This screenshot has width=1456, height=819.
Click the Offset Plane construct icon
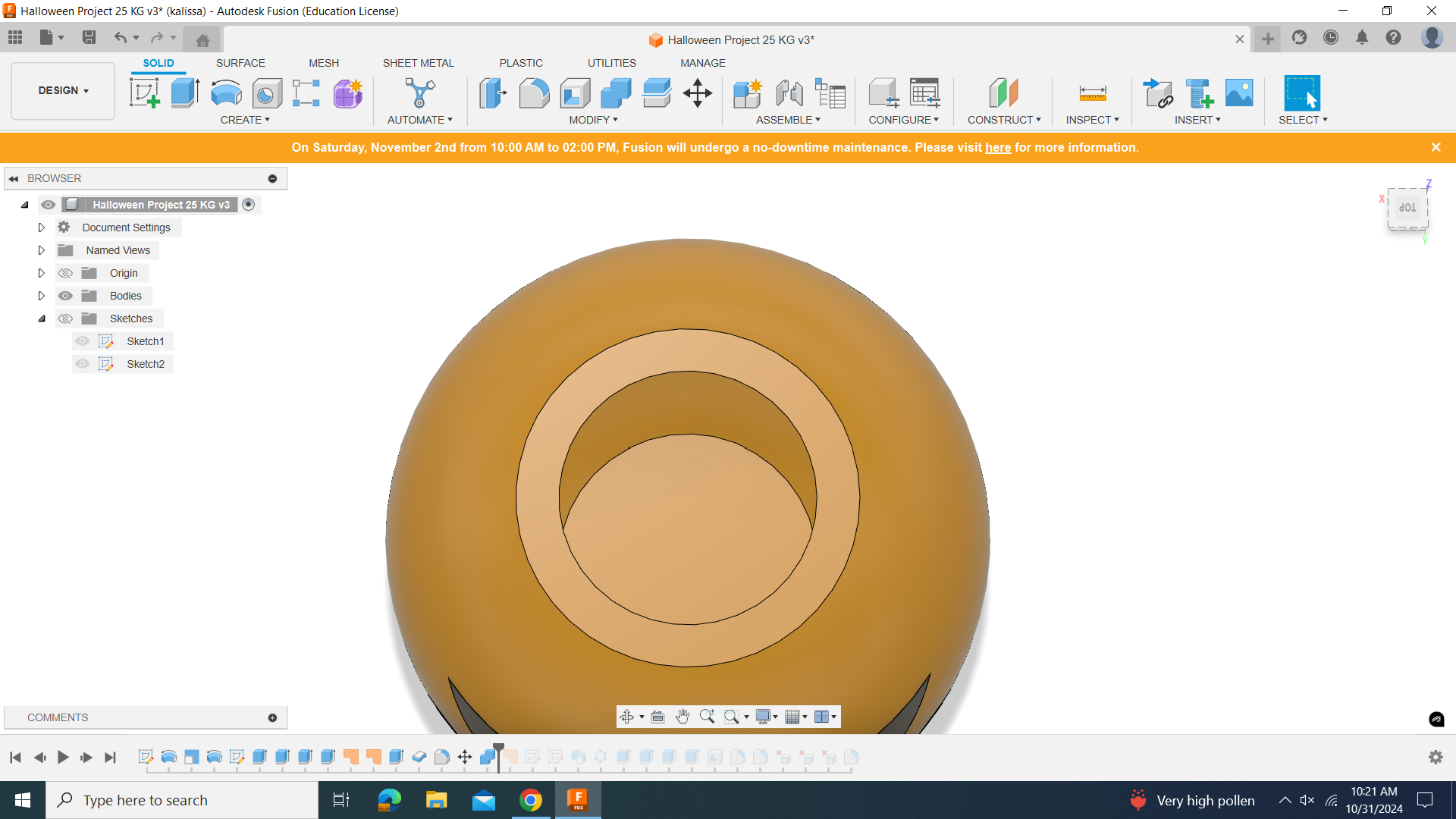point(1003,93)
